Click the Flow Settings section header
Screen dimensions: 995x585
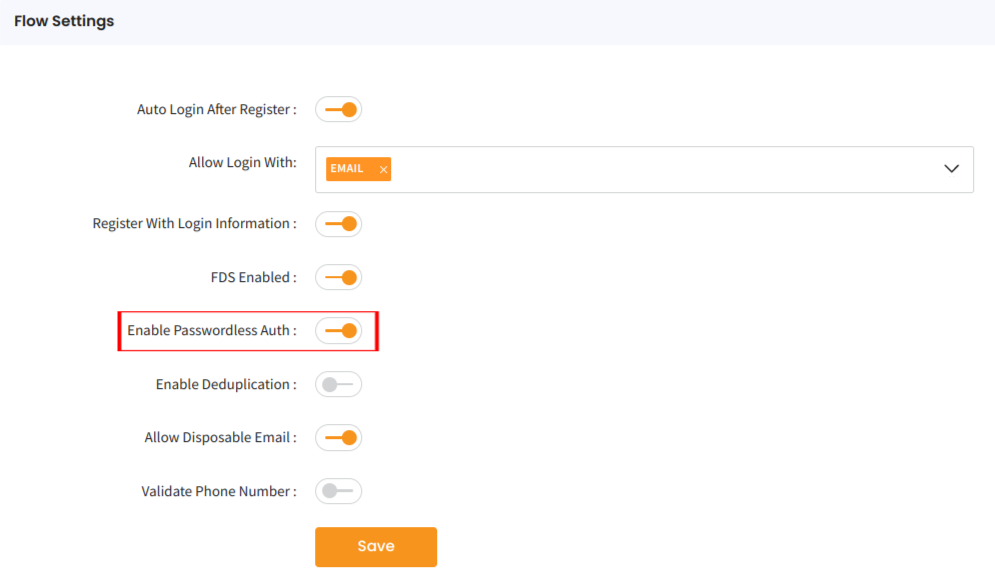pos(64,21)
